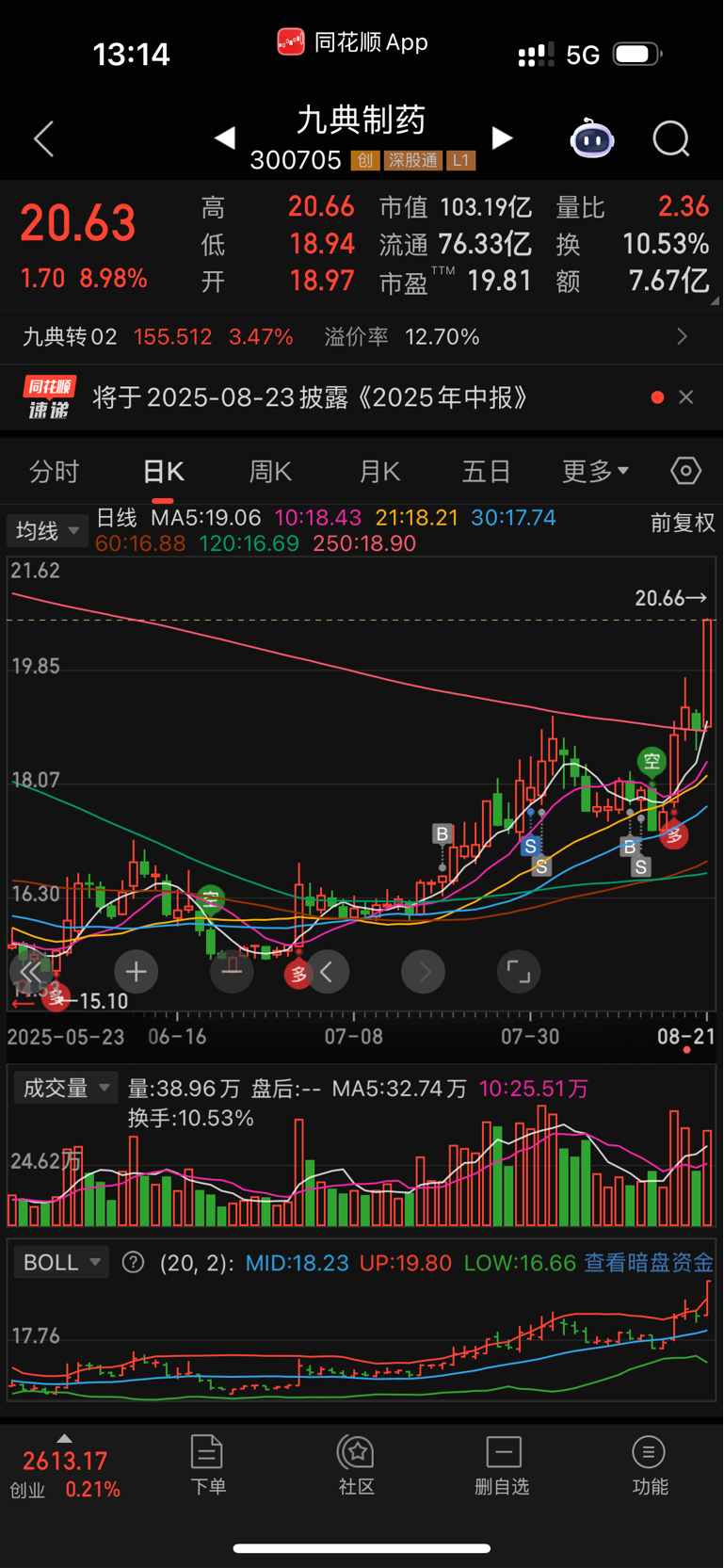Image resolution: width=724 pixels, height=1568 pixels.
Task: Open the BOLL indicator dropdown
Action: pyautogui.click(x=61, y=1262)
